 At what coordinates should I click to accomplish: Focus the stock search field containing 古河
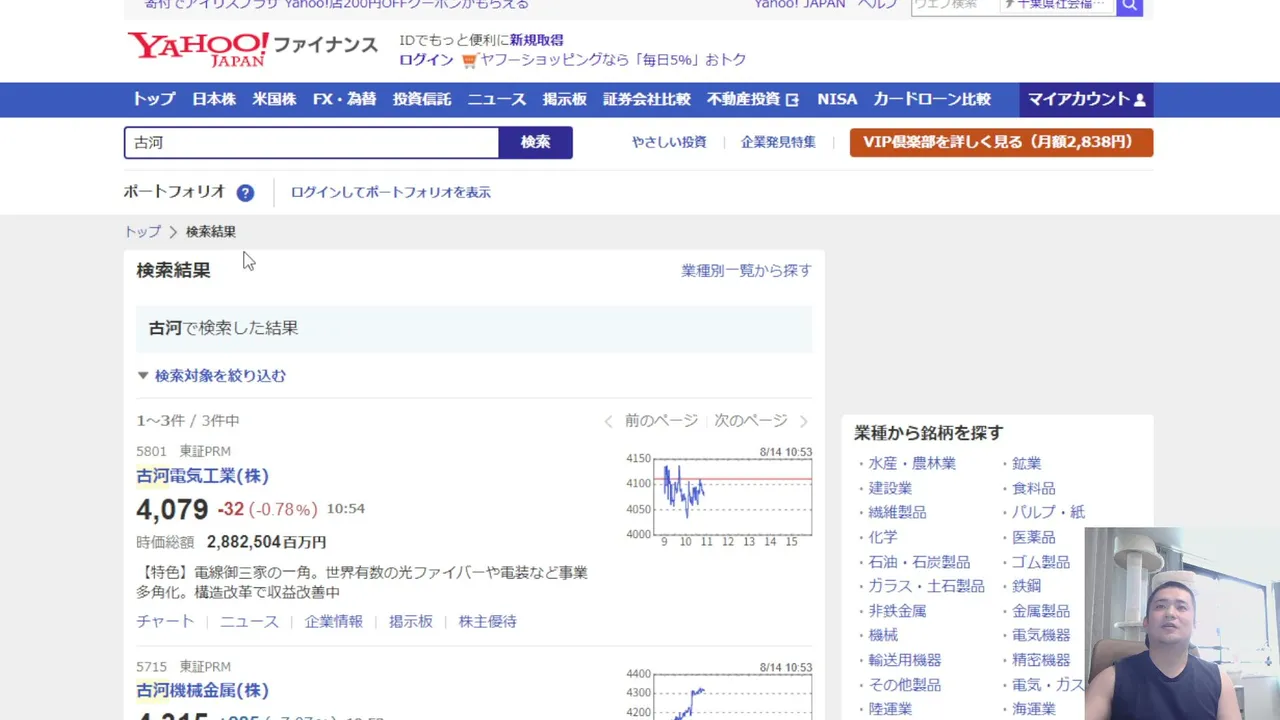pyautogui.click(x=311, y=142)
